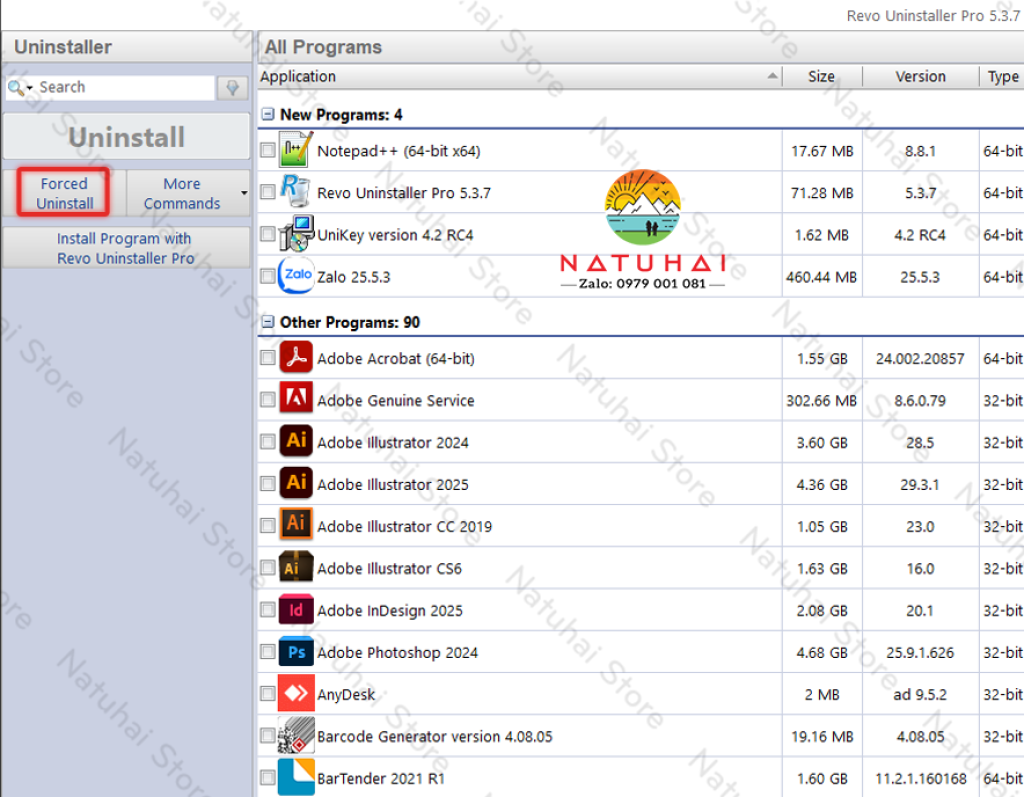Viewport: 1024px width, 797px height.
Task: Click the 460.44 MB size cell
Action: (822, 277)
